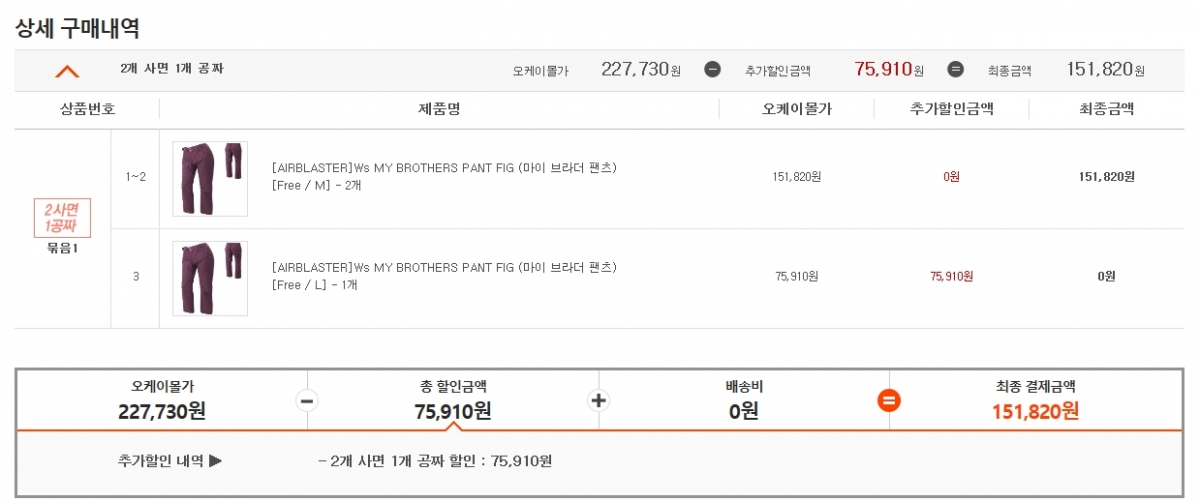Click the 오케이몰가 column header
This screenshot has width=1200, height=502.
click(797, 109)
